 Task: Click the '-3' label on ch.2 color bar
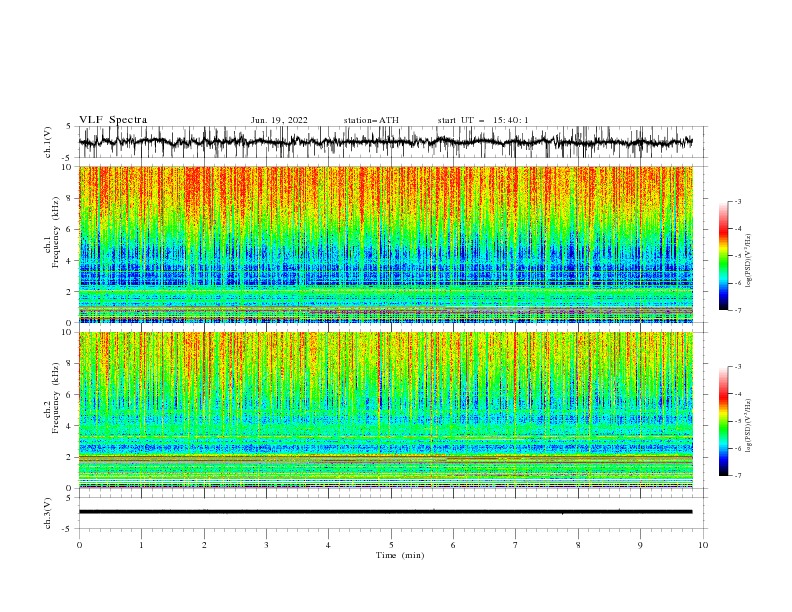pyautogui.click(x=738, y=367)
